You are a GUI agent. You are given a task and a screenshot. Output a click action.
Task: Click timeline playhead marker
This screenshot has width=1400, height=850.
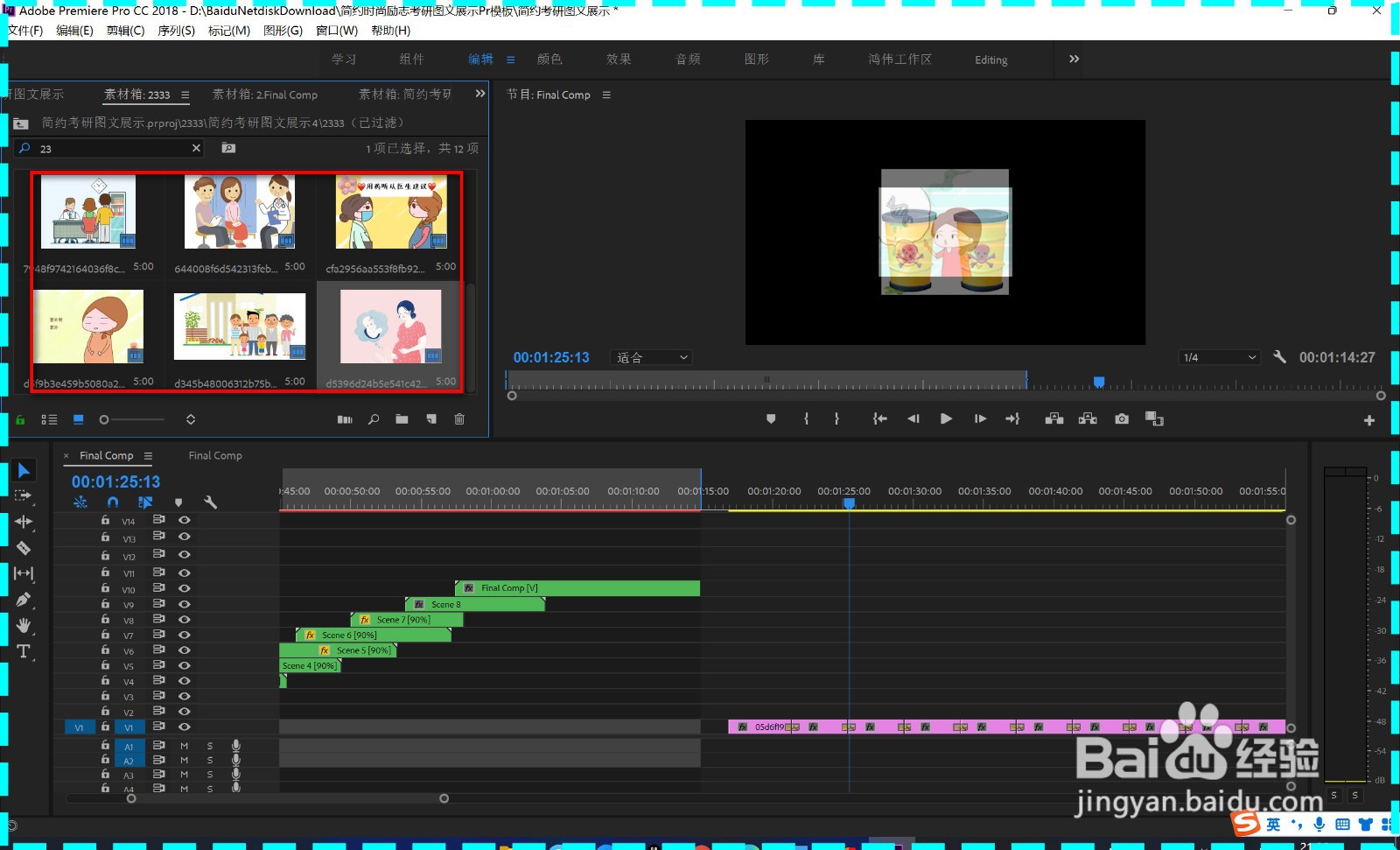point(849,502)
